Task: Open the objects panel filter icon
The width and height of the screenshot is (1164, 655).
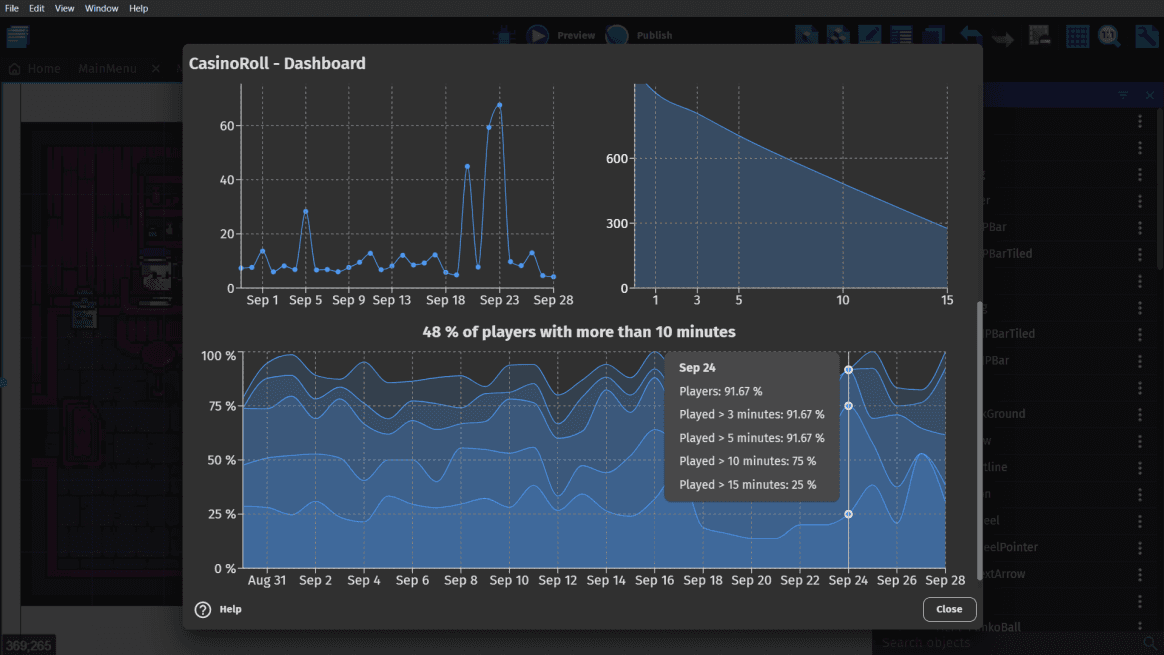Action: click(x=1123, y=95)
